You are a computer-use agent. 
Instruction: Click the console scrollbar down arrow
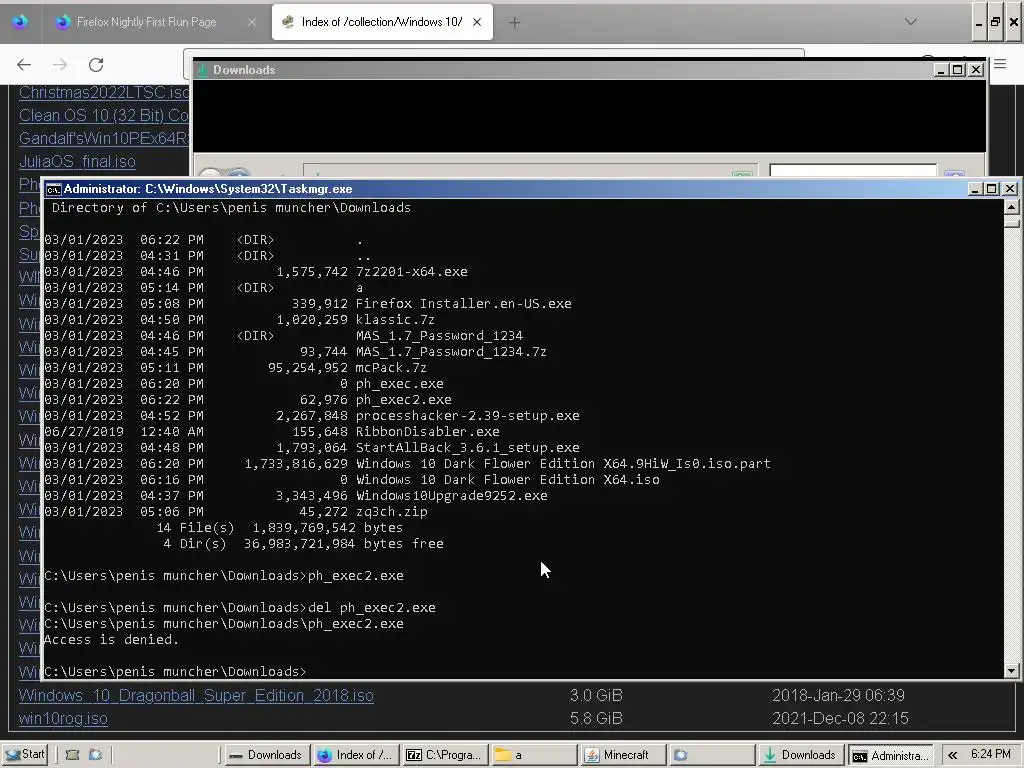click(x=1011, y=671)
